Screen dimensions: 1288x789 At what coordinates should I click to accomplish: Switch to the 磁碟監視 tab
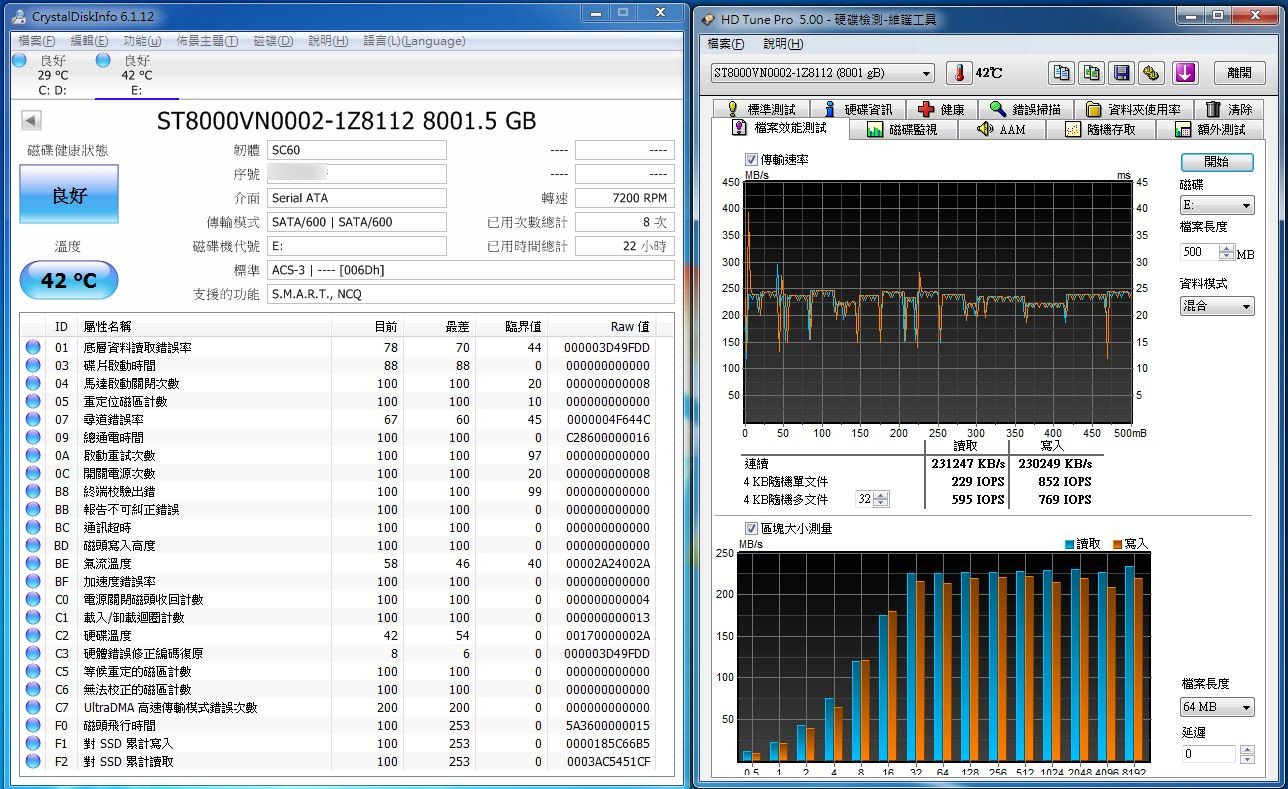903,129
